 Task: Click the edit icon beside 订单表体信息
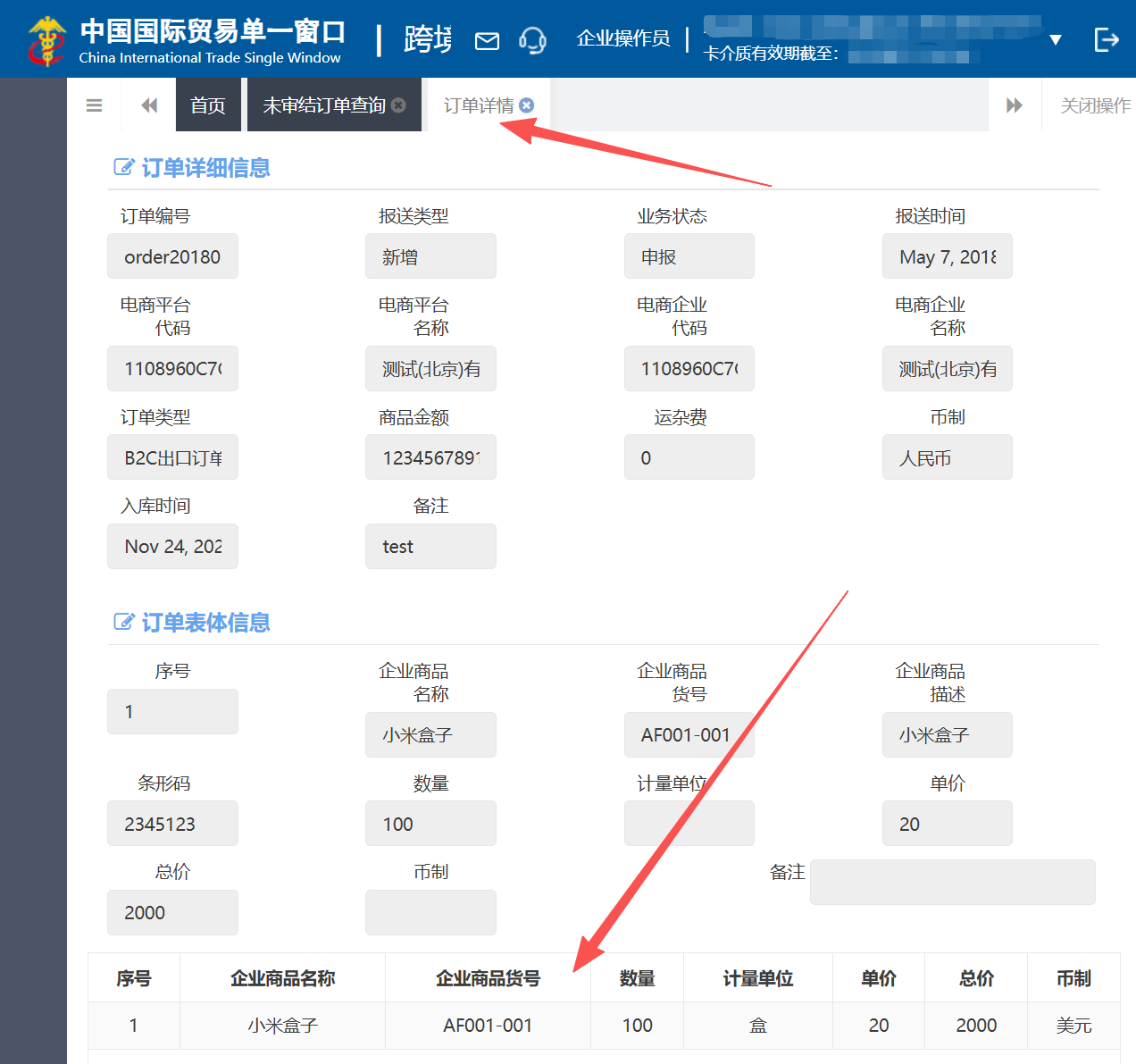pos(123,621)
